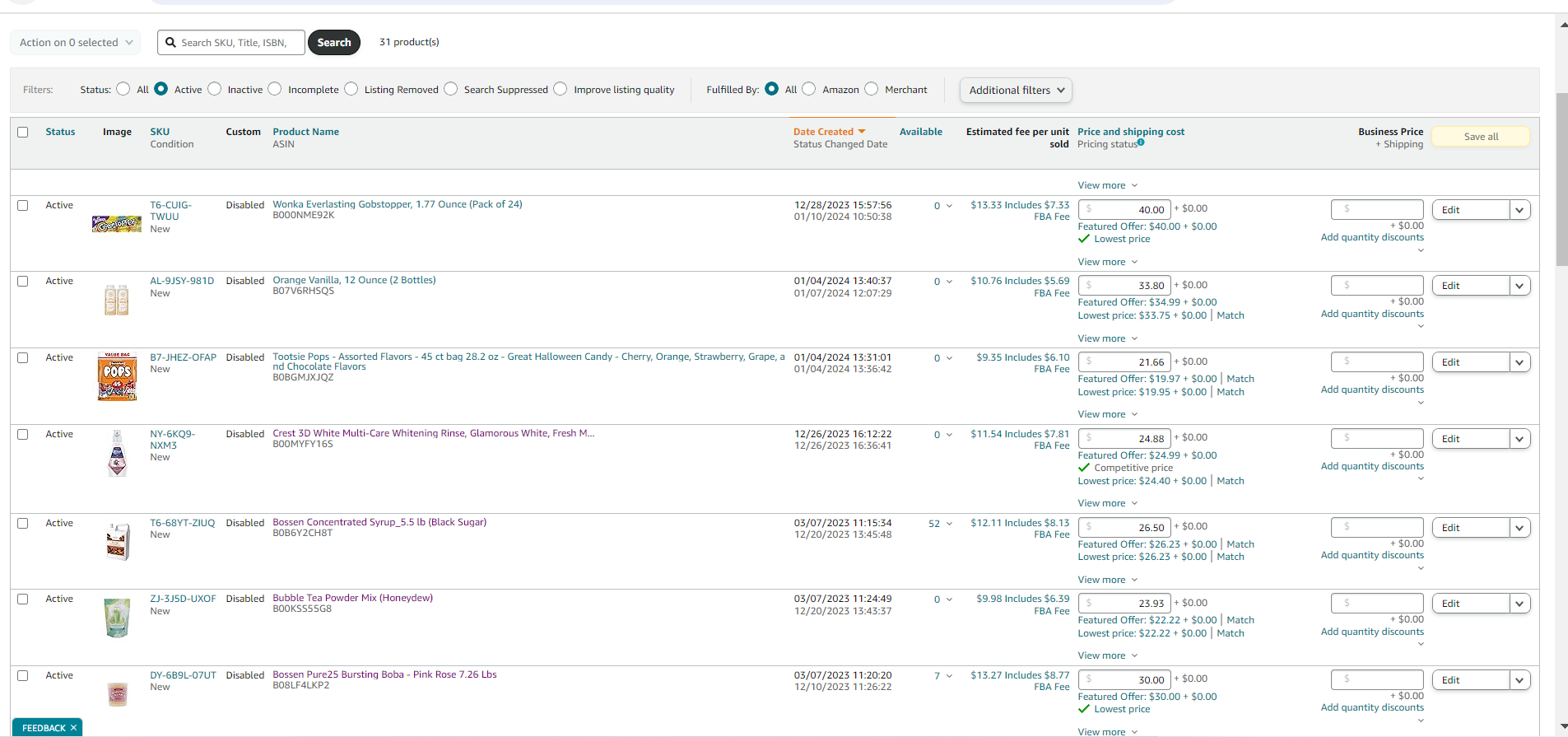The image size is (1568, 737).
Task: Expand View more under the Orange Vanilla pricing
Action: point(1108,338)
